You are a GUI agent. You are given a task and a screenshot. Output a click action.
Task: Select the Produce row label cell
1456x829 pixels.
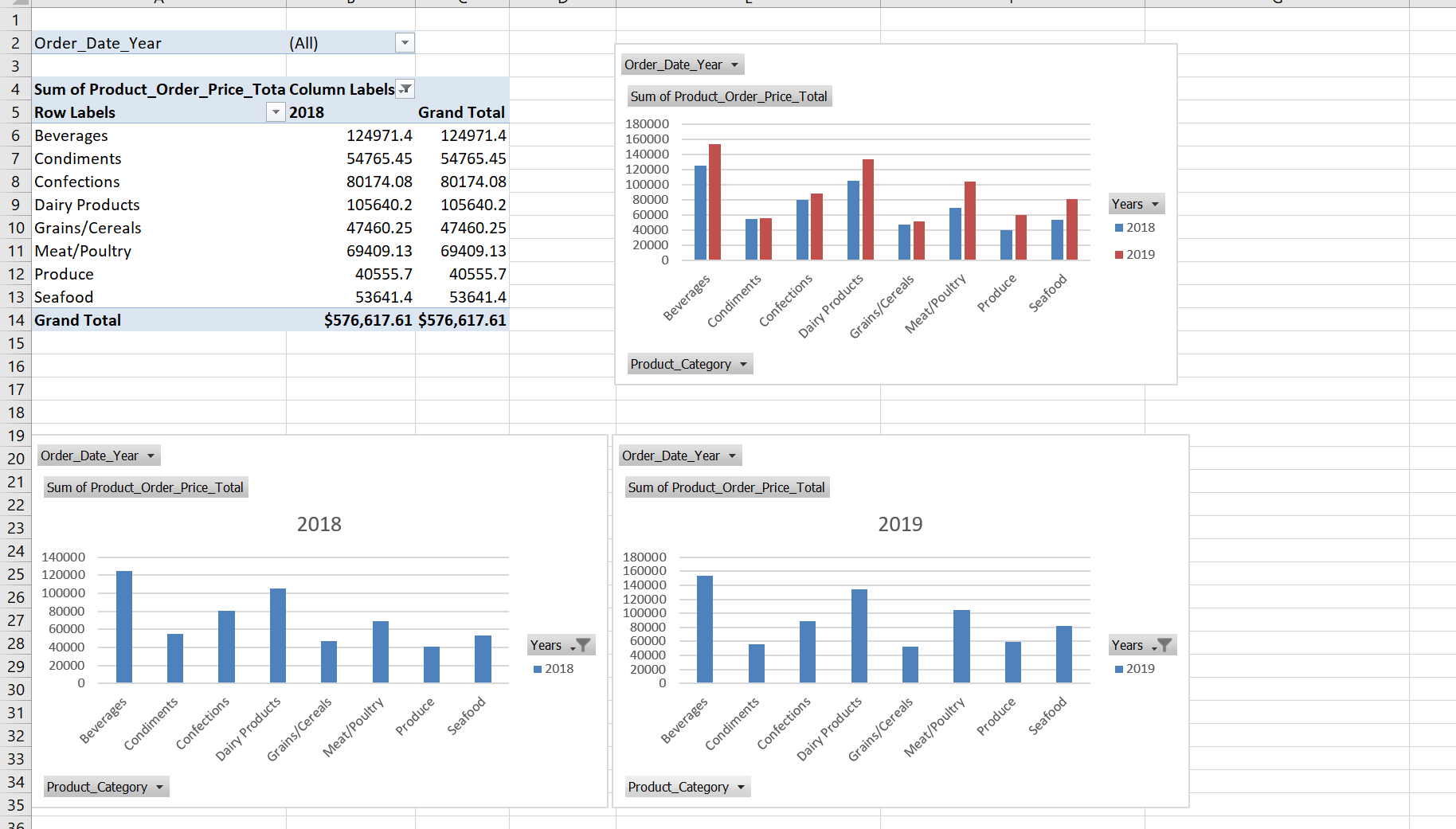[x=159, y=274]
